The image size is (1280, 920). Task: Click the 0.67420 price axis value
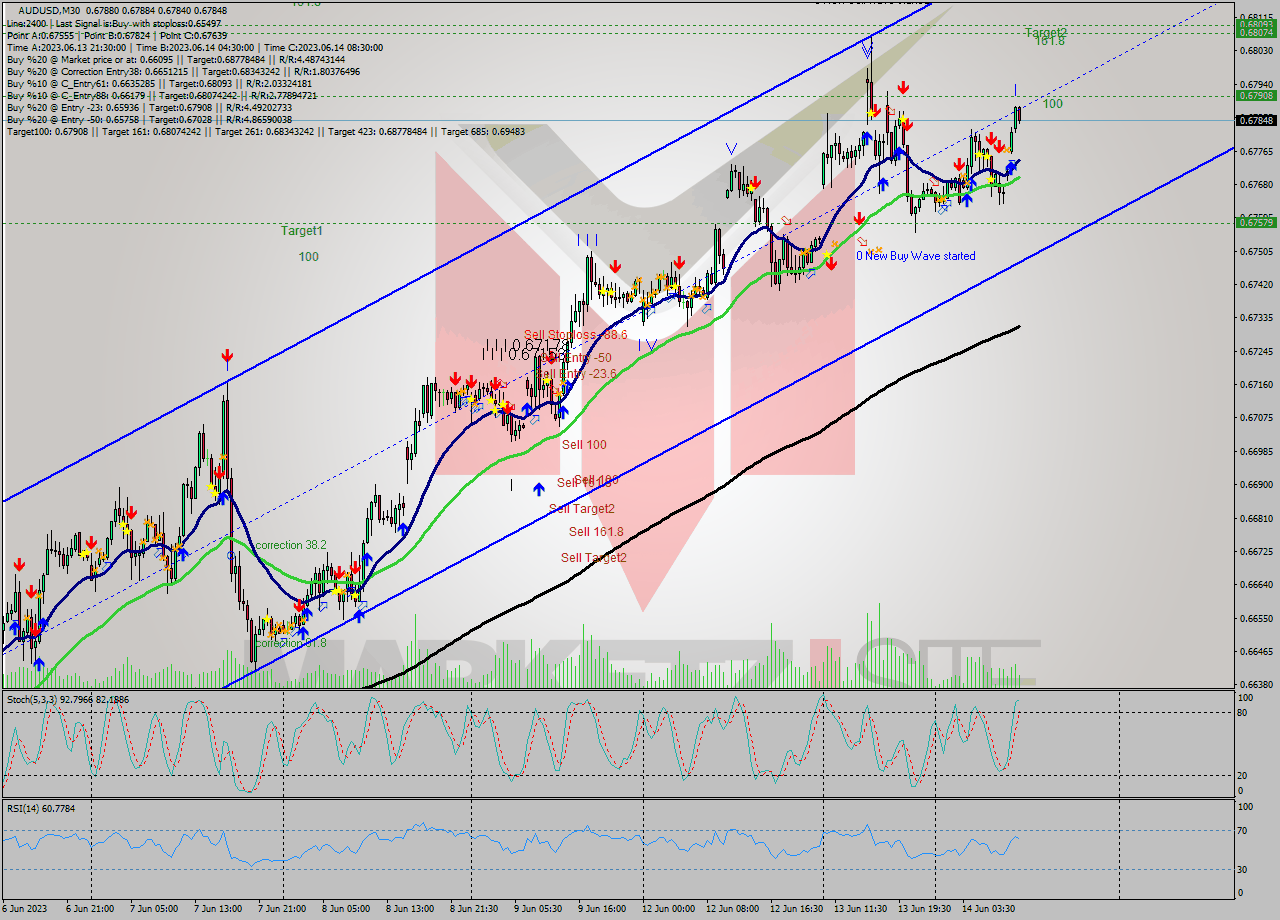coord(1256,284)
